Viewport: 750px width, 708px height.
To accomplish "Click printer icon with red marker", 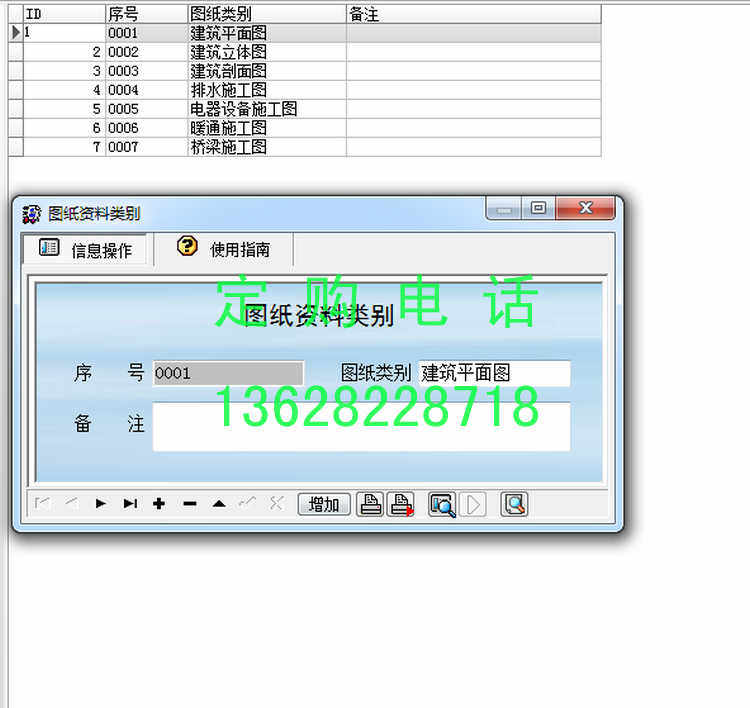I will click(401, 504).
